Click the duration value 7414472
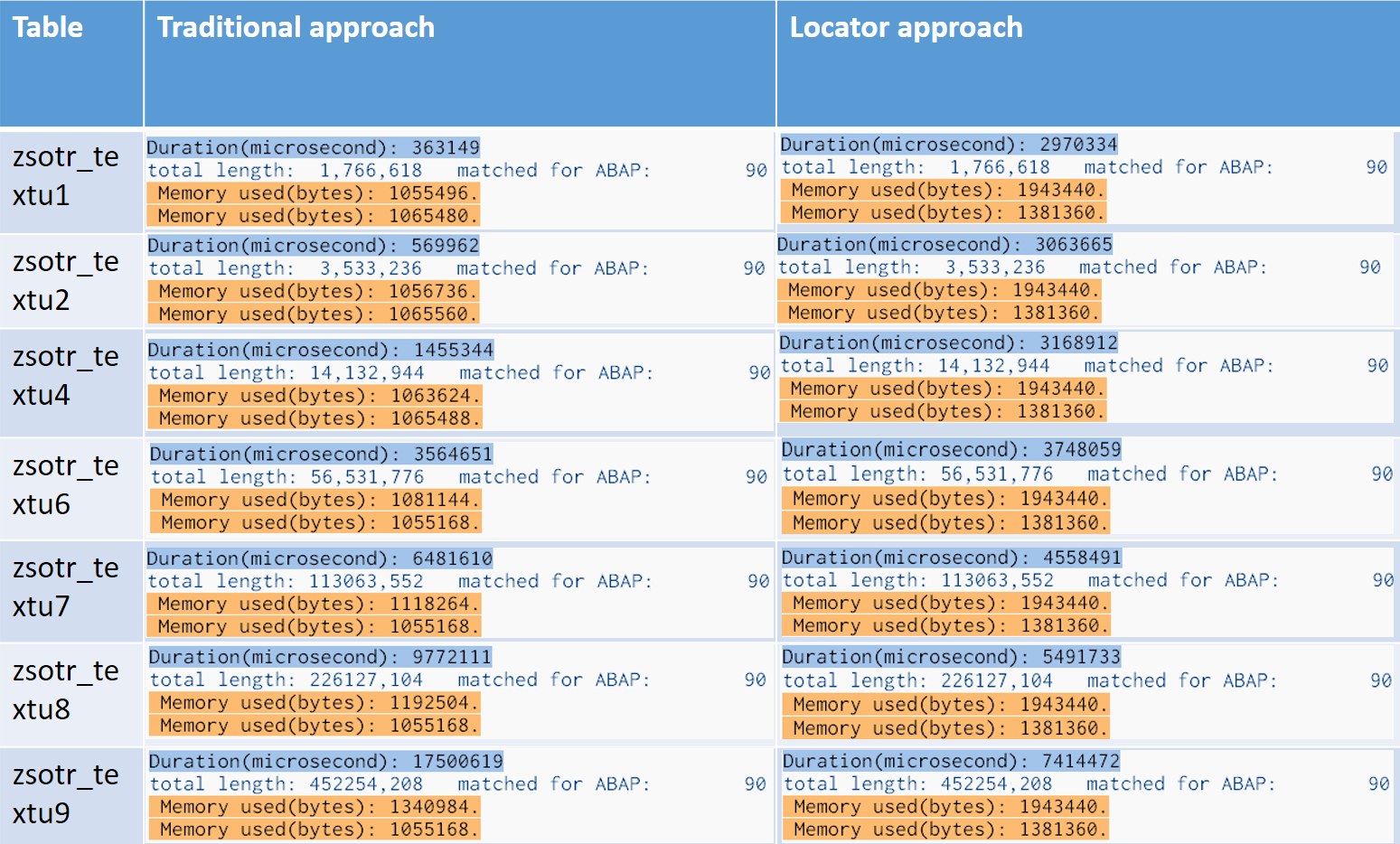This screenshot has height=844, width=1400. point(1081,762)
